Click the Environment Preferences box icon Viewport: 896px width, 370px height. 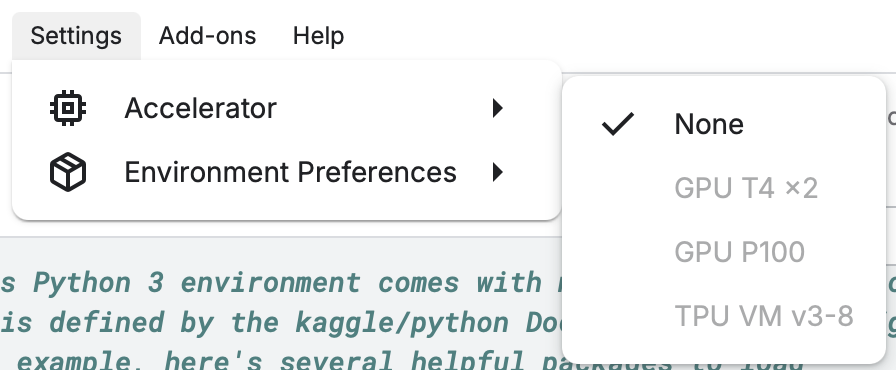(68, 172)
